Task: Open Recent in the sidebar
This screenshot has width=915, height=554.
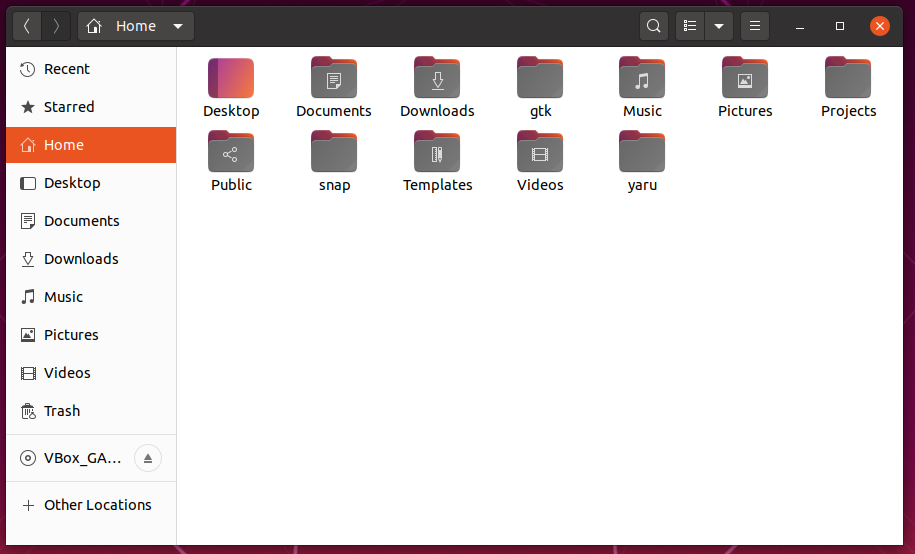Action: pyautogui.click(x=91, y=69)
